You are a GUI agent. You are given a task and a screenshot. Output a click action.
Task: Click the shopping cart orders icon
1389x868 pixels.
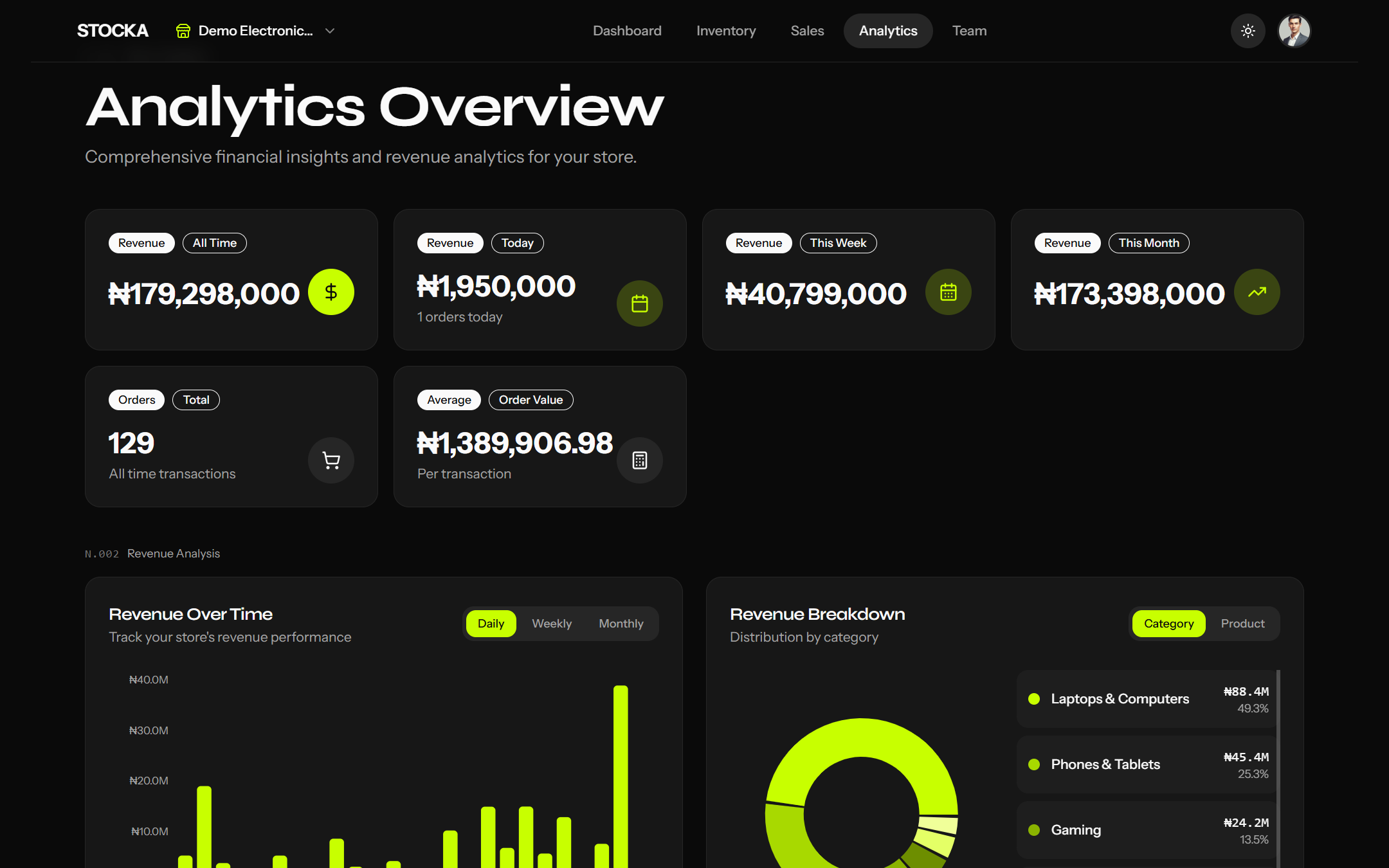[331, 460]
